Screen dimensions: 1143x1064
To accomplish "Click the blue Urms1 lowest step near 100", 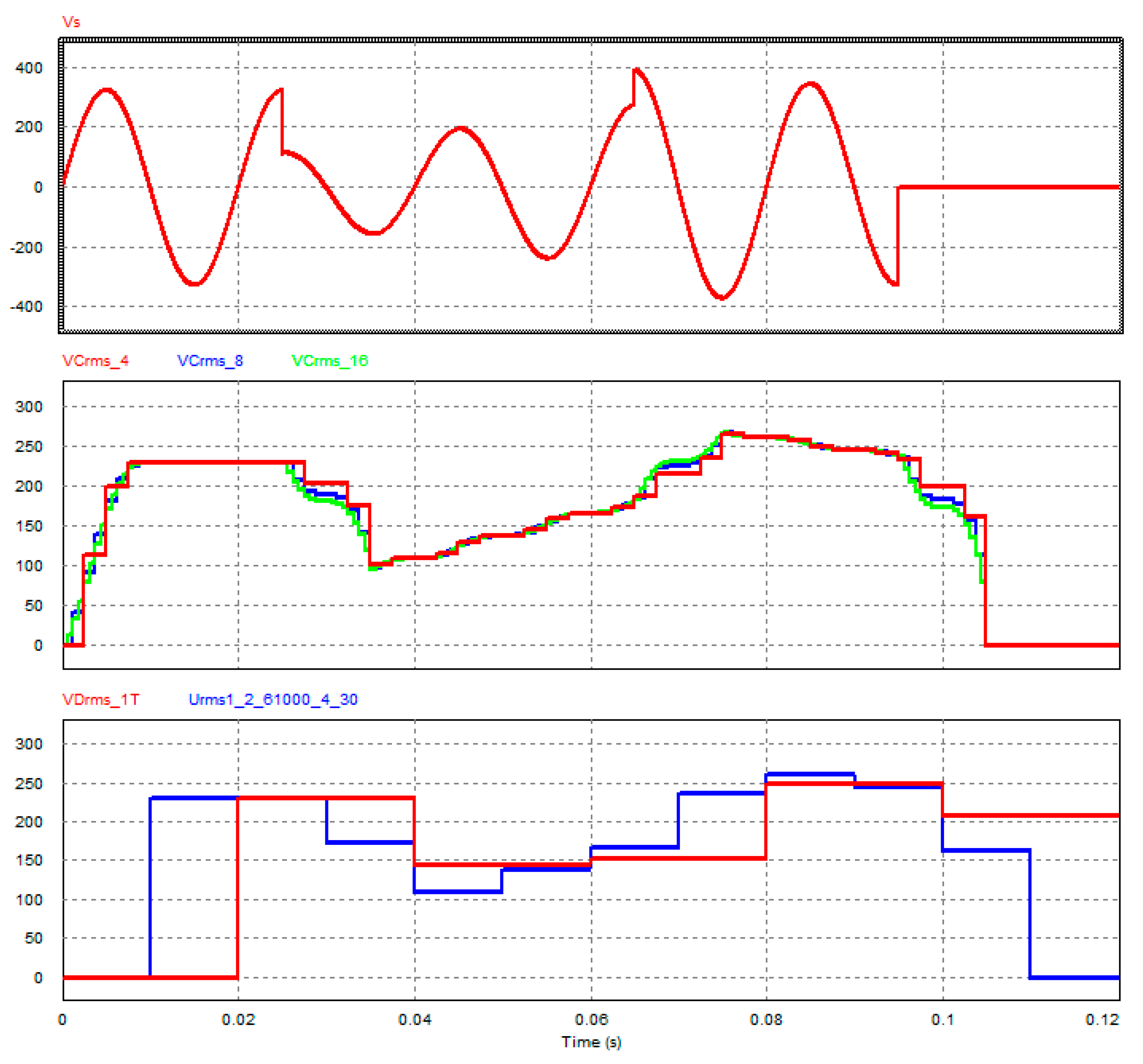I will [457, 891].
